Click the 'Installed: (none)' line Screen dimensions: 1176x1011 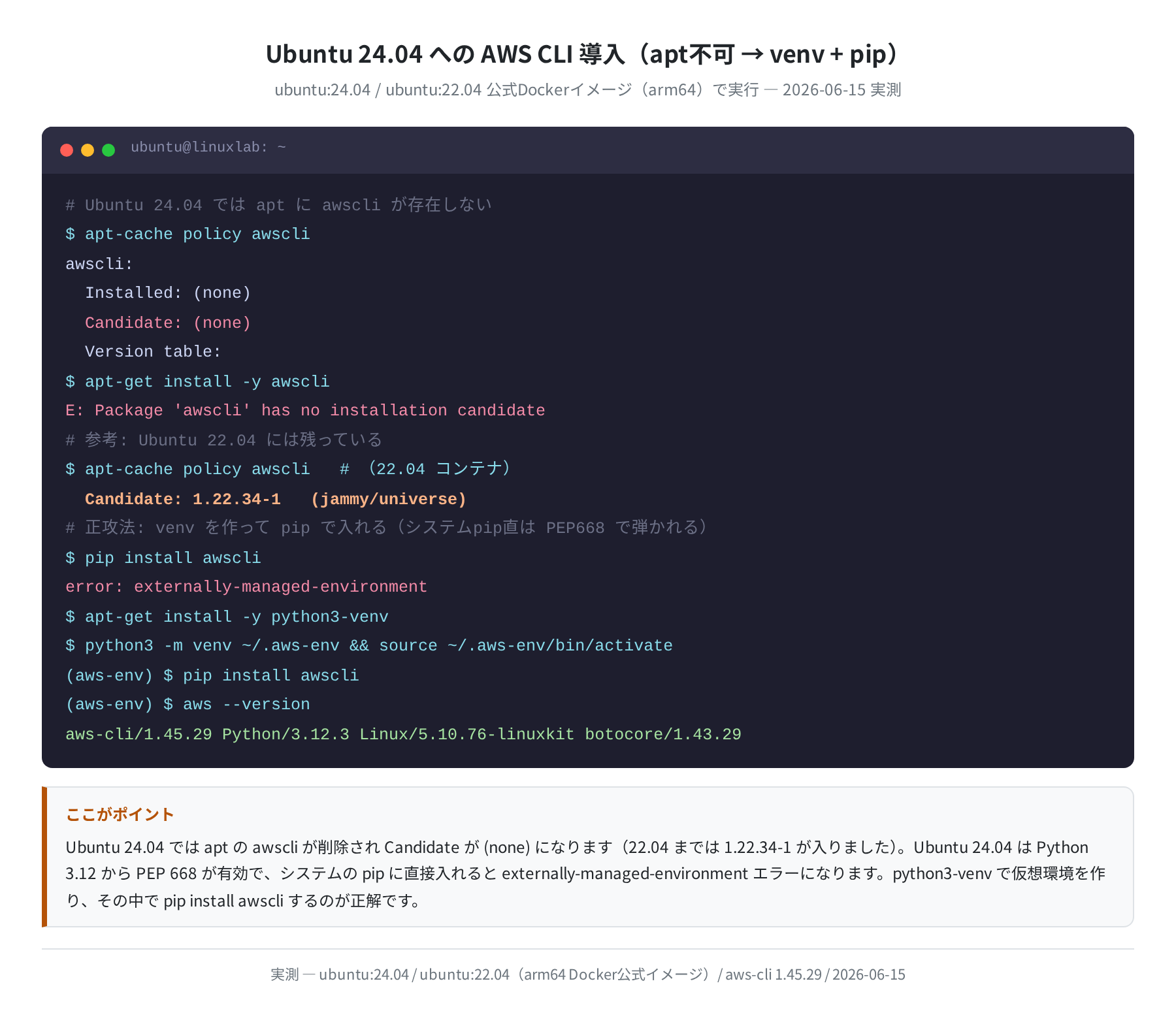(x=168, y=293)
